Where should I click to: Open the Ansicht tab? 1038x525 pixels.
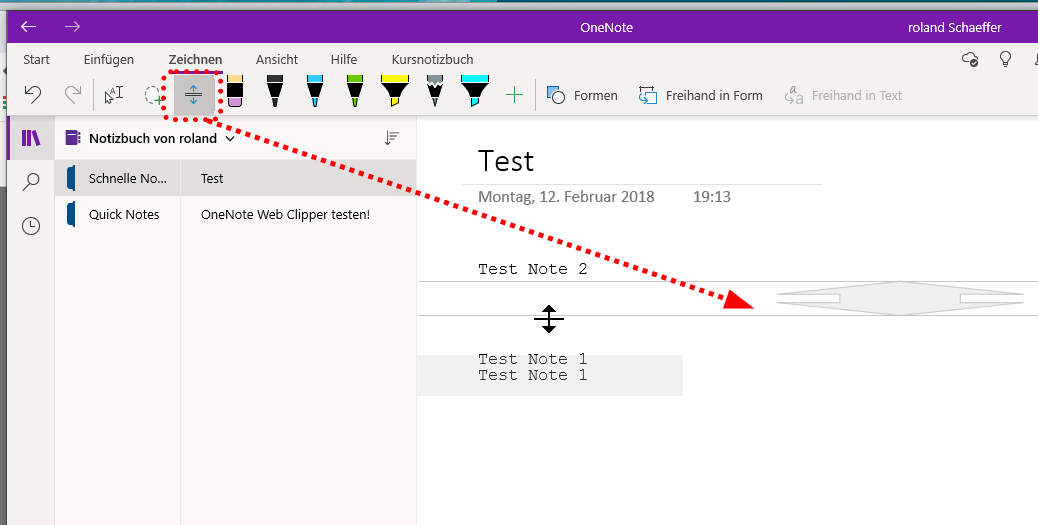click(277, 60)
